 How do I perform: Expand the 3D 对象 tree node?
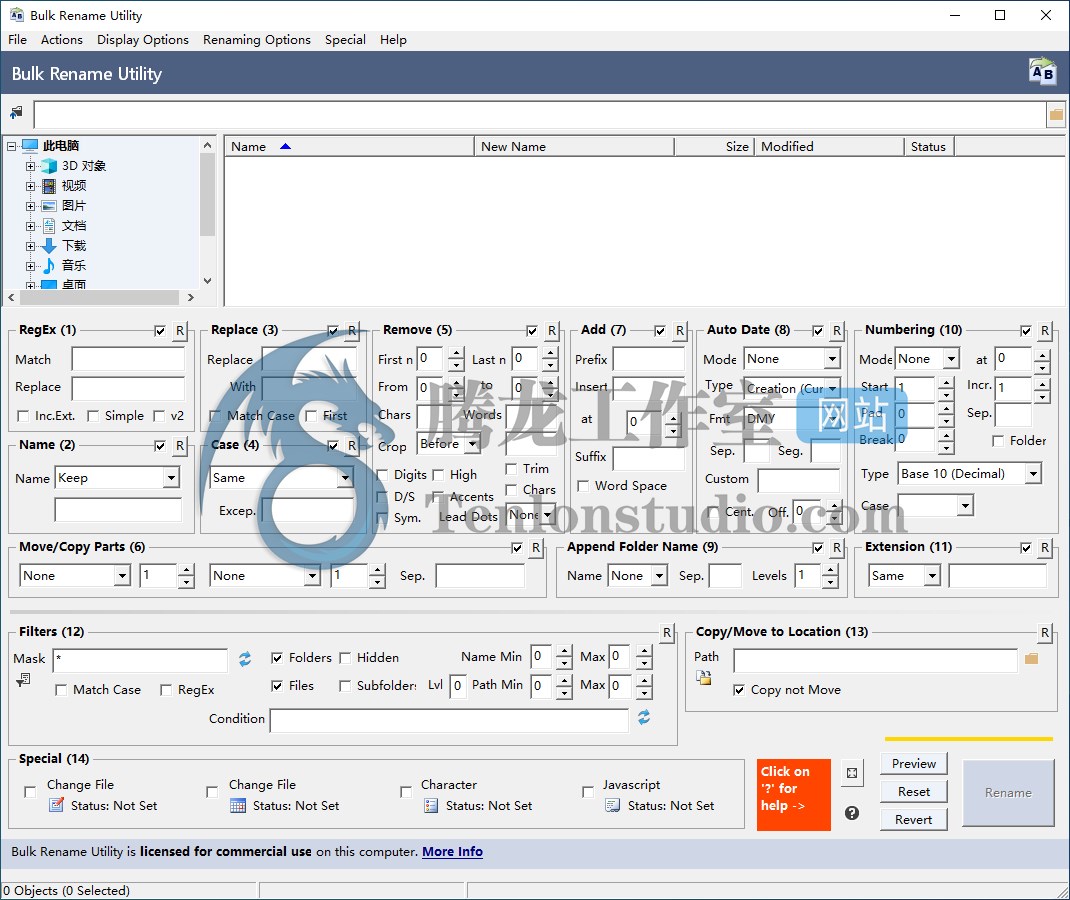point(30,166)
